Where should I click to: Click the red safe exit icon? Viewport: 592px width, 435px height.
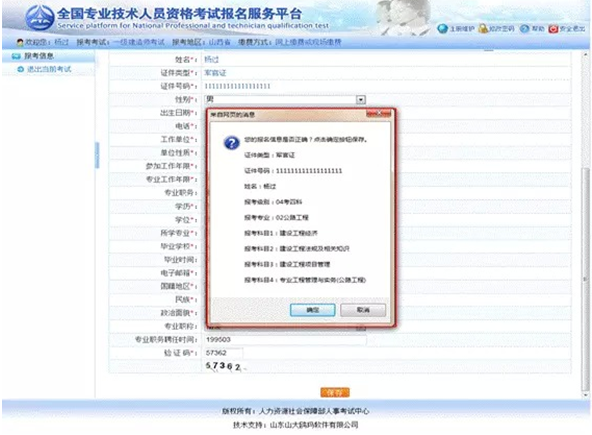click(x=553, y=29)
